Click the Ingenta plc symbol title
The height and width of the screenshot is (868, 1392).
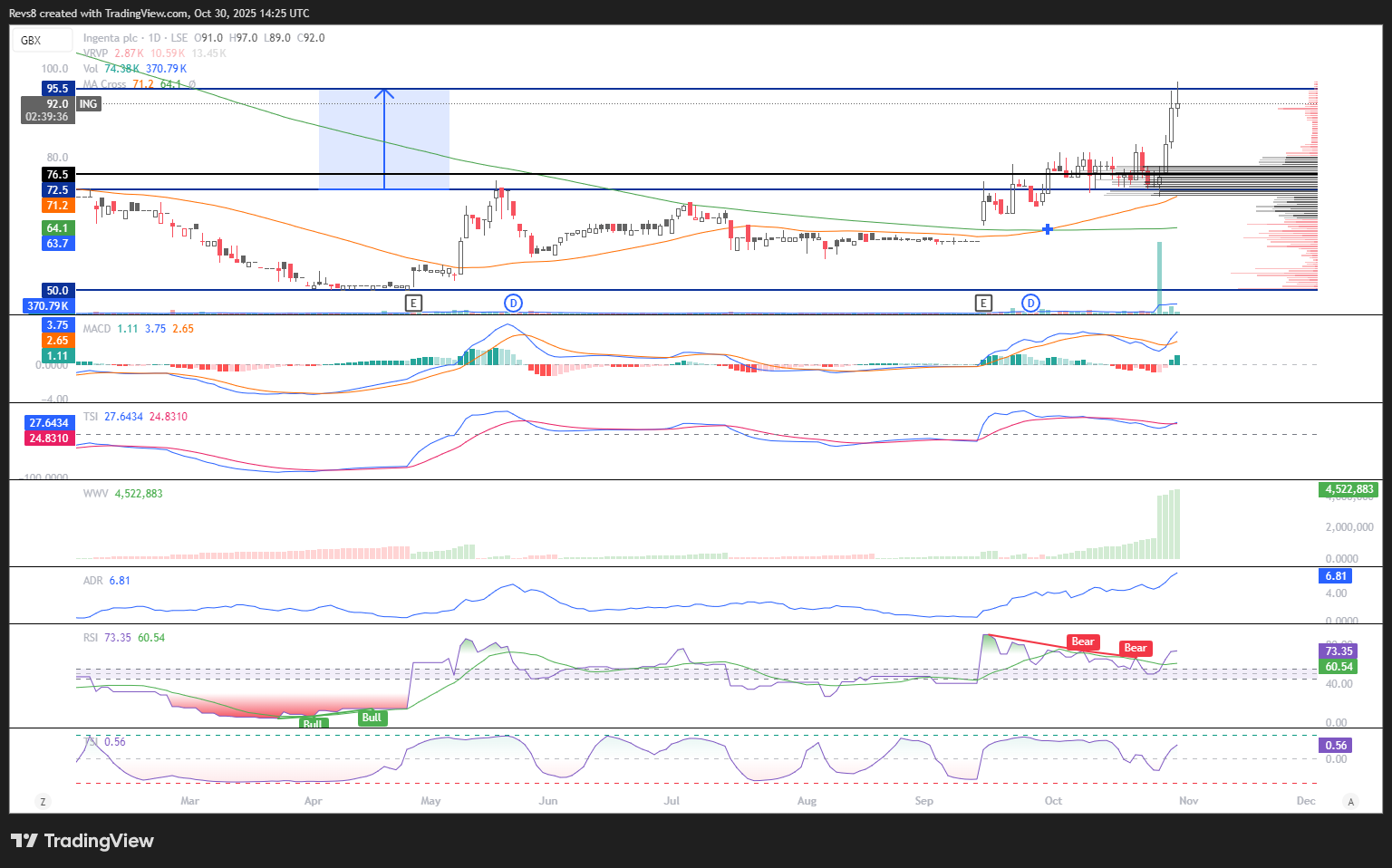click(x=111, y=38)
